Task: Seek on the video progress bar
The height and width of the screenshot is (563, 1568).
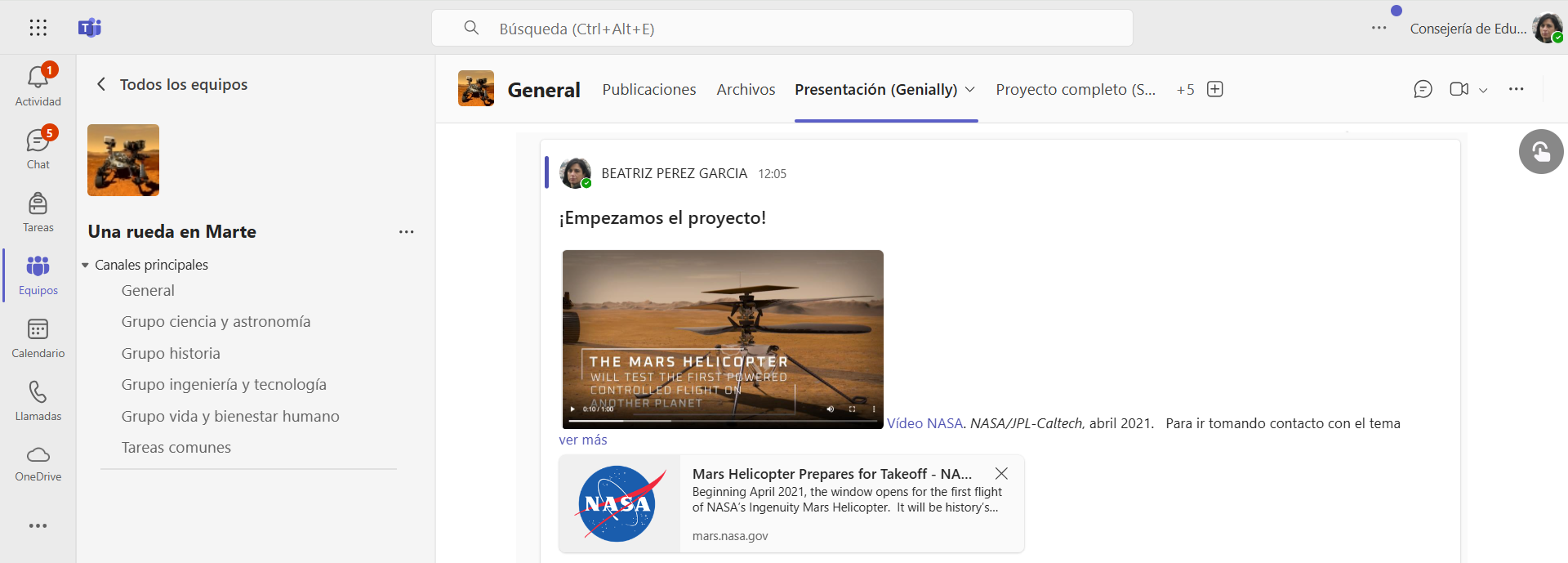Action: [723, 421]
